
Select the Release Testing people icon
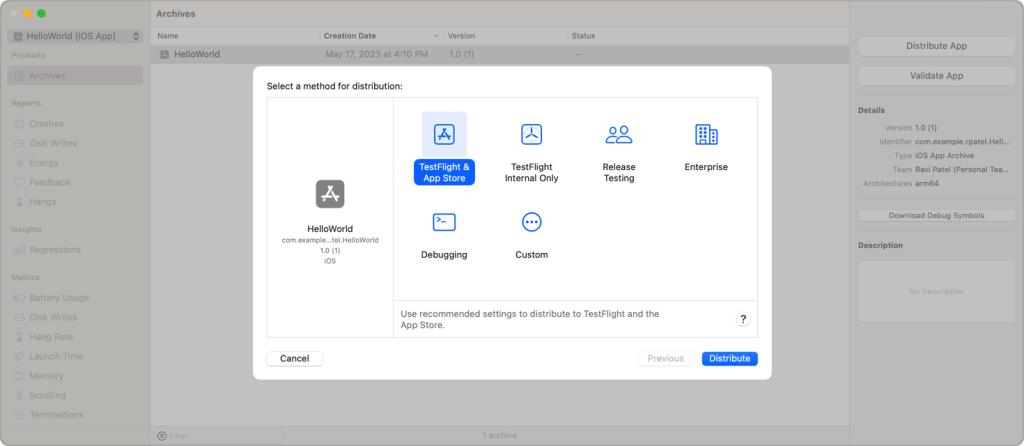[x=618, y=135]
